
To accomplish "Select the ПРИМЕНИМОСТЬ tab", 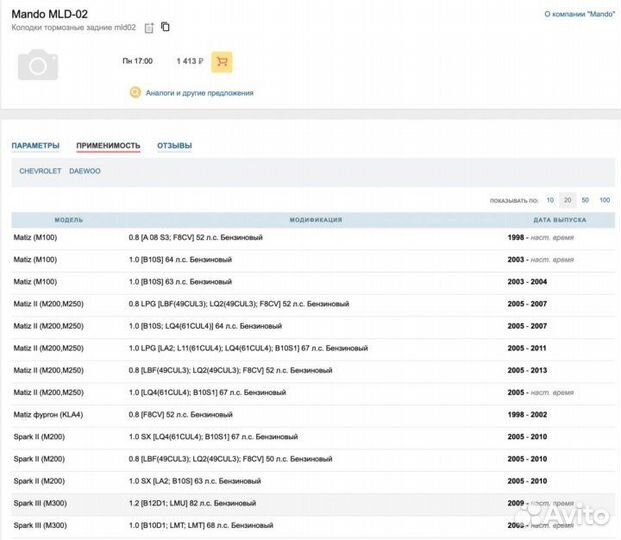I will (108, 146).
